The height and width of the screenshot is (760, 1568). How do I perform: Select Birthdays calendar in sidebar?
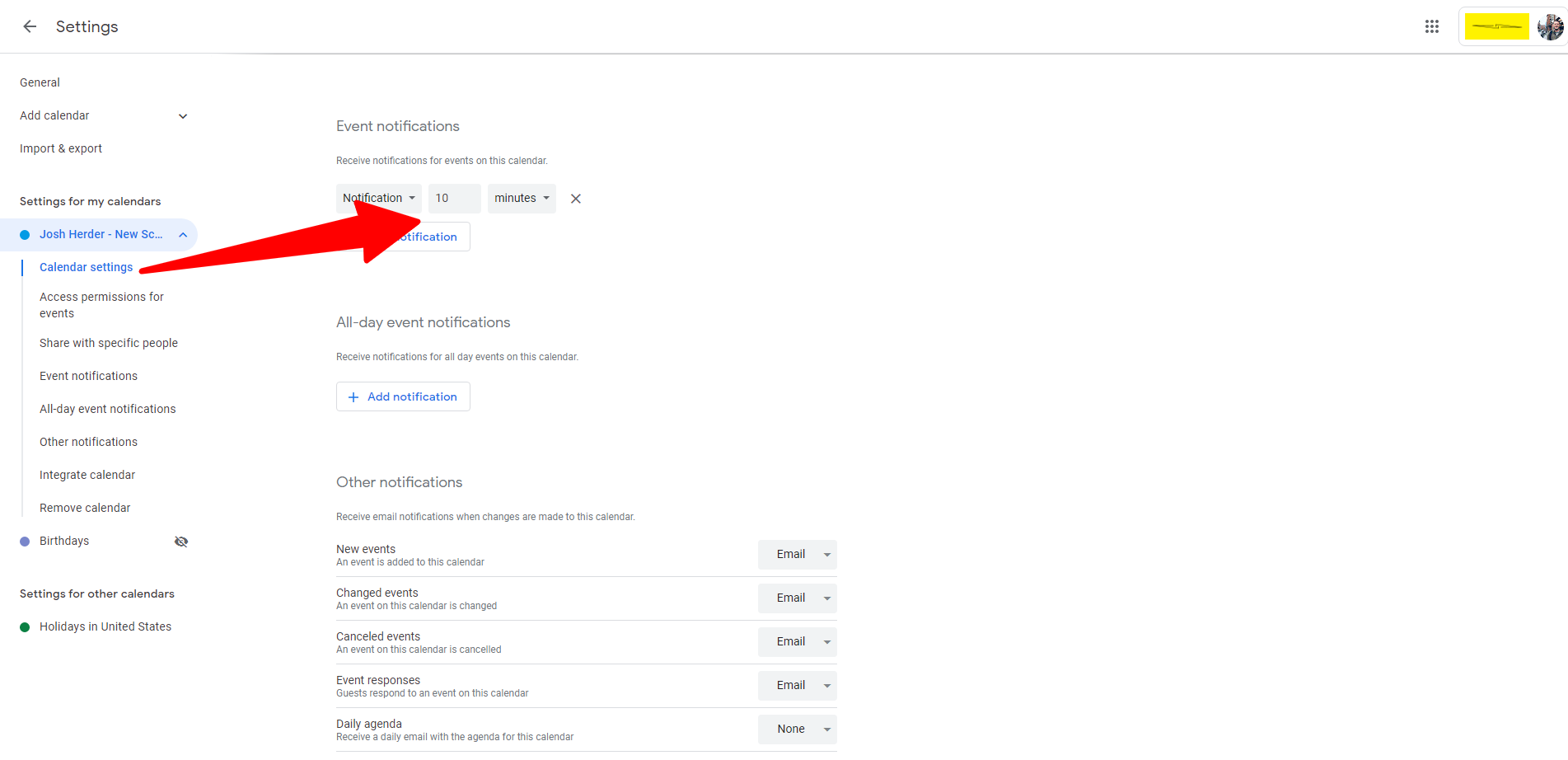click(x=64, y=541)
